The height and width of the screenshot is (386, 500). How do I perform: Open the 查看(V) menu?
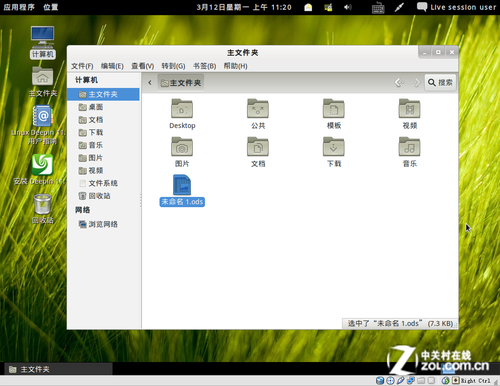(143, 66)
